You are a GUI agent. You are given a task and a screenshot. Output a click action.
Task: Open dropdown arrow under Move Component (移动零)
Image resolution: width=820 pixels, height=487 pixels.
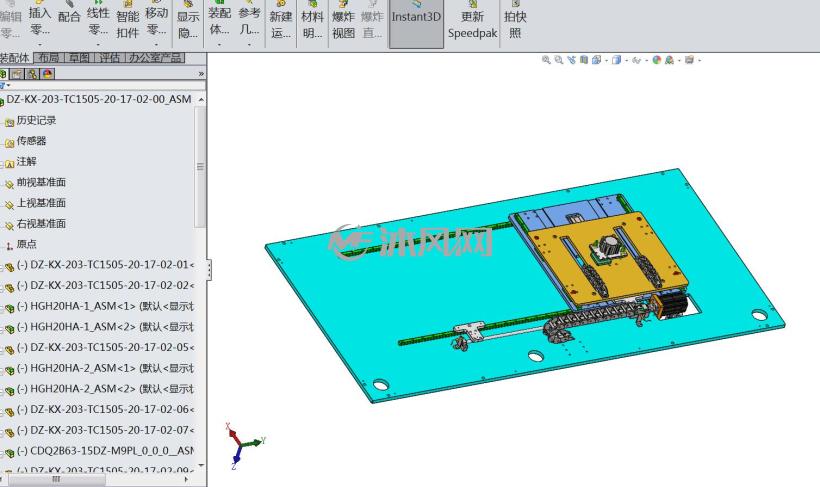[x=156, y=45]
